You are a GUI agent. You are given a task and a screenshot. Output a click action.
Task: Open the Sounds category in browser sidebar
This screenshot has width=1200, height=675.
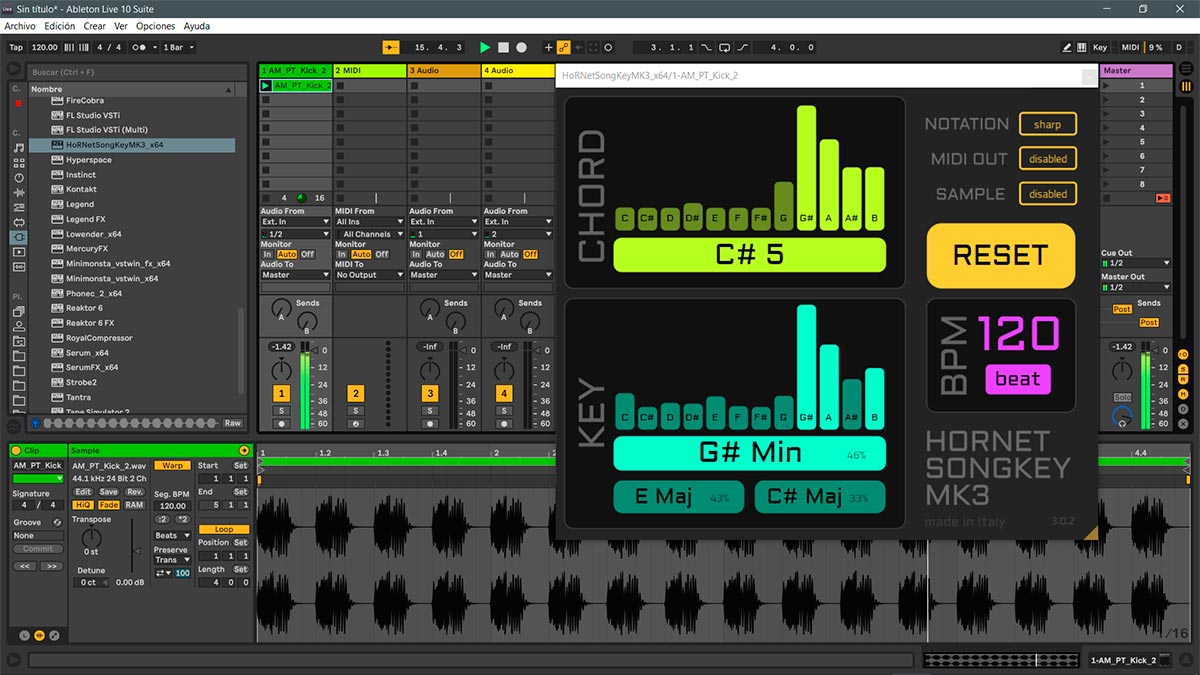pos(20,148)
